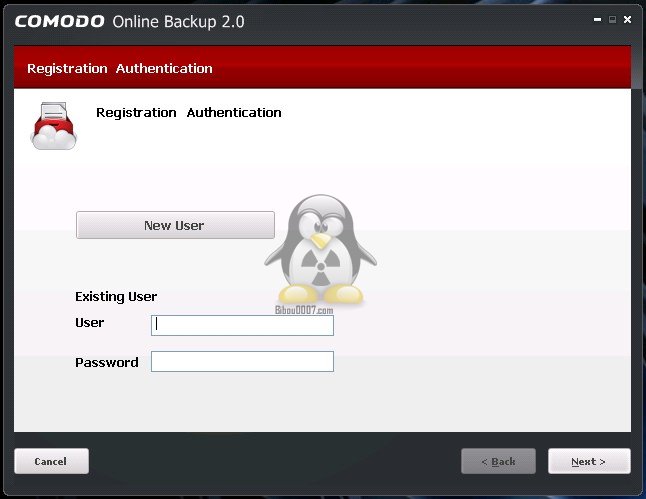Viewport: 646px width, 499px height.
Task: Minimize the Comodo Online Backup window
Action: [597, 19]
